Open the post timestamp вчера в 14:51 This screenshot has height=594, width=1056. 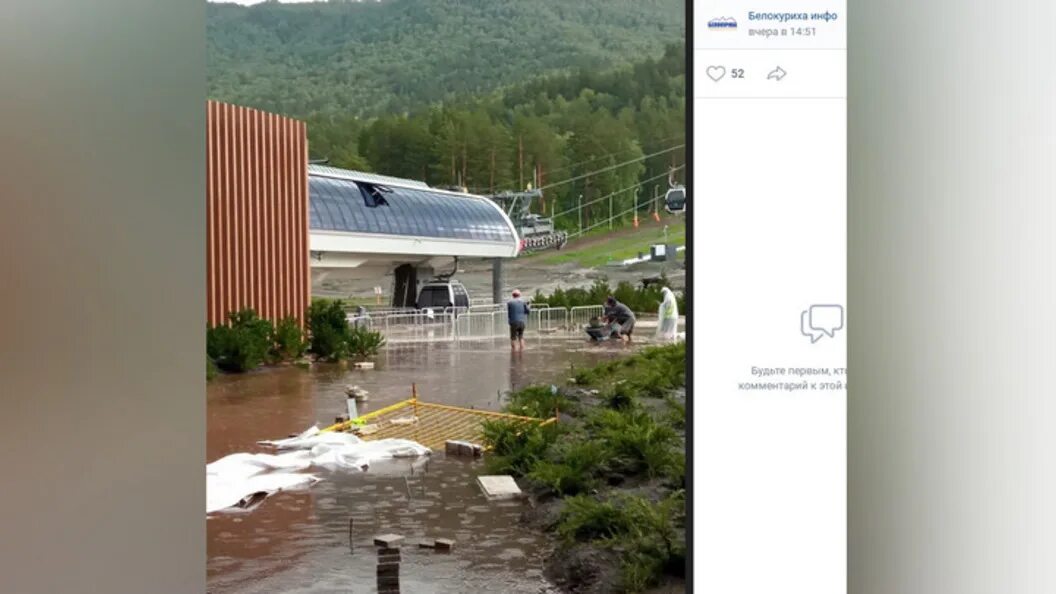781,32
